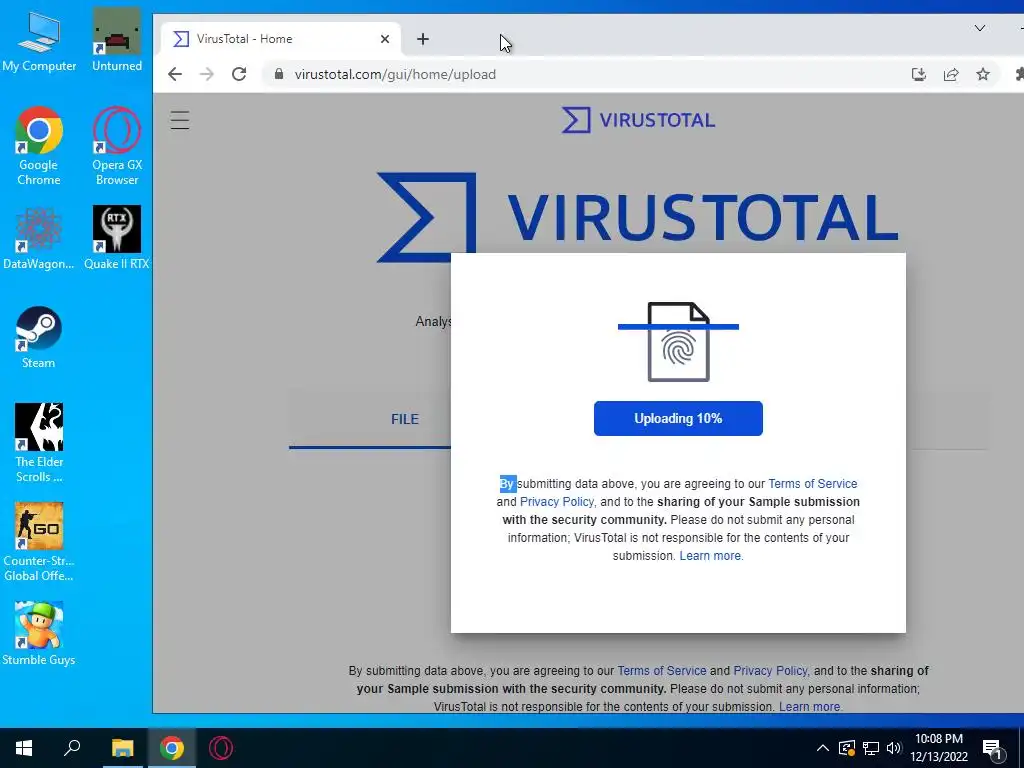Open Privacy Policy link in dialog
This screenshot has height=768, width=1024.
click(556, 502)
